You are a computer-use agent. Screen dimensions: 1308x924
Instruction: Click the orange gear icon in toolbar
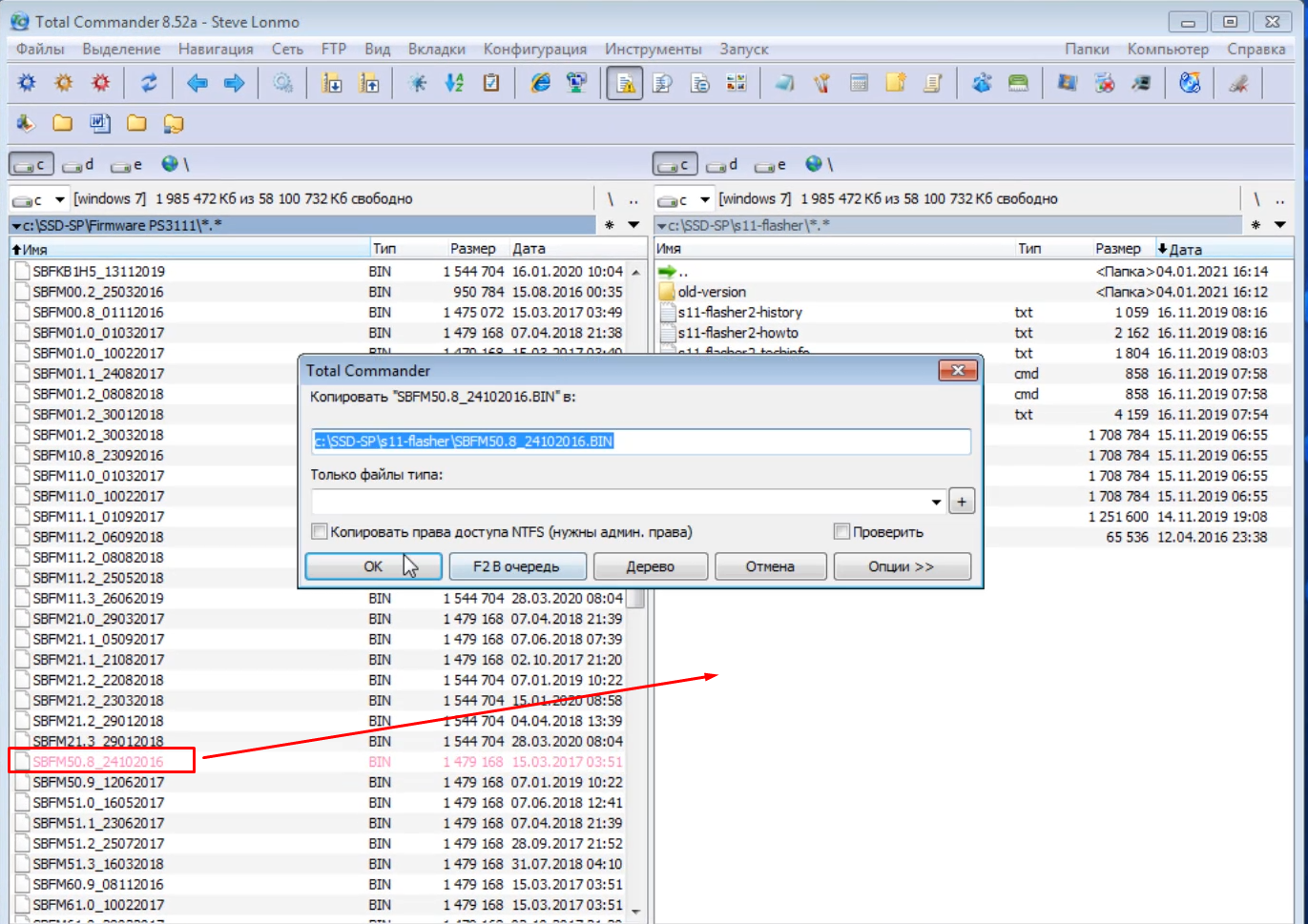[x=64, y=84]
